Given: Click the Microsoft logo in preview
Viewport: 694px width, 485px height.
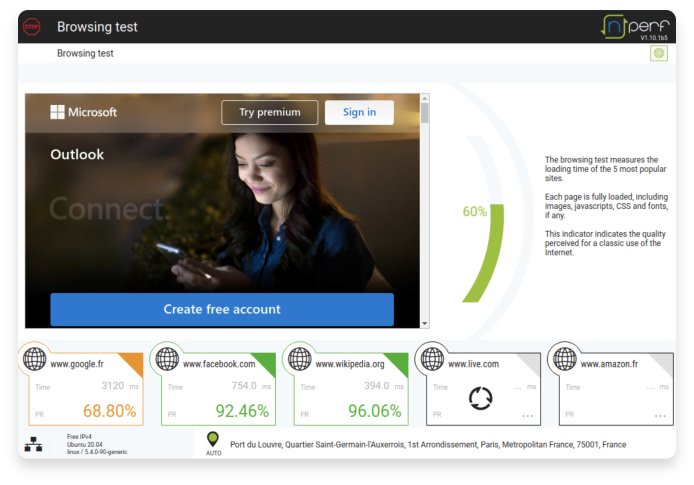Looking at the screenshot, I should click(84, 112).
